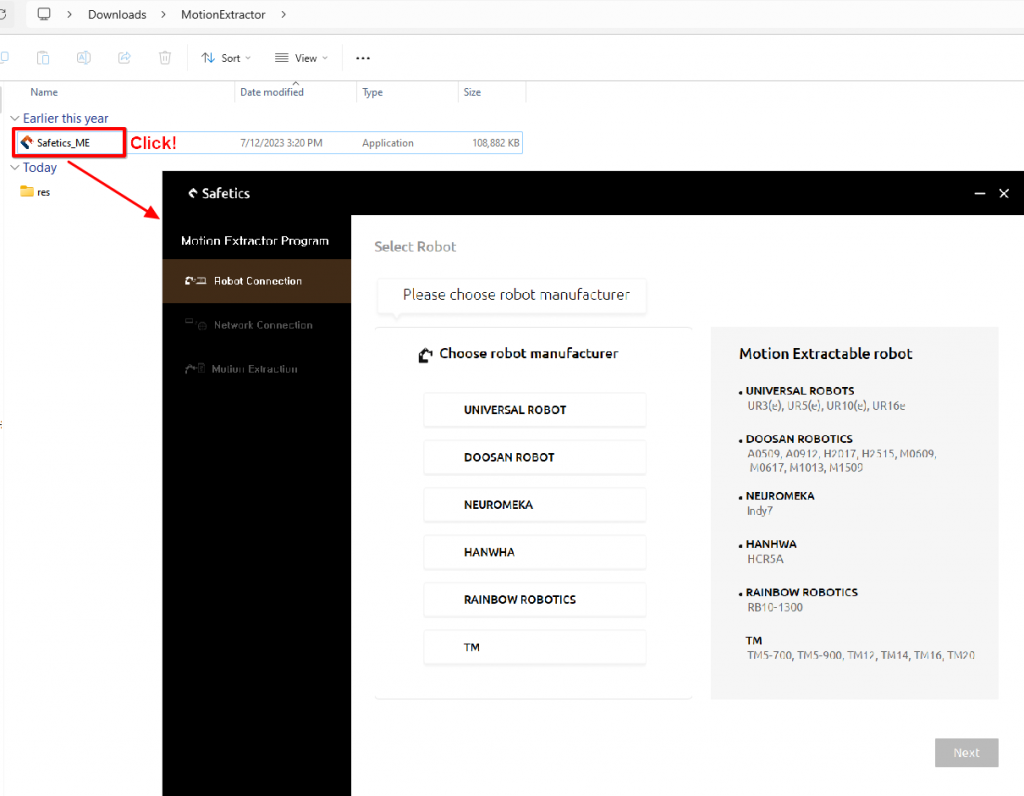Navigate to Downloads via the breadcrumb

117,14
